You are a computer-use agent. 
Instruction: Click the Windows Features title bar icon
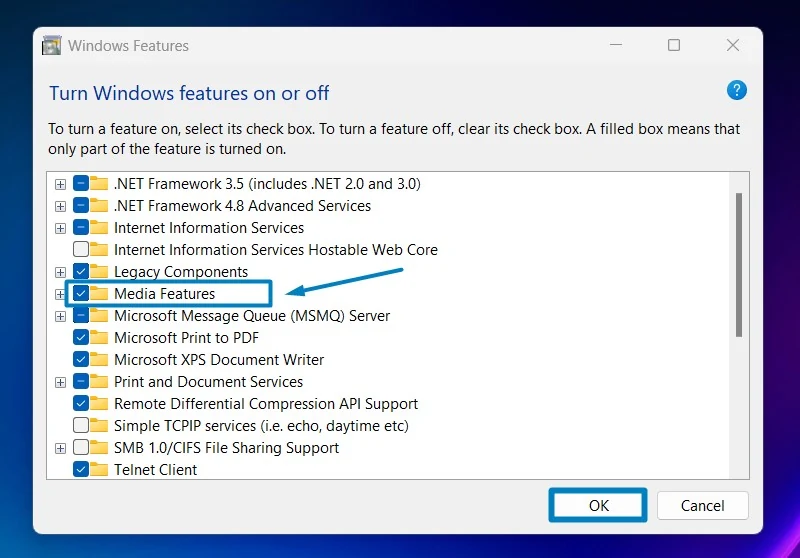(52, 45)
